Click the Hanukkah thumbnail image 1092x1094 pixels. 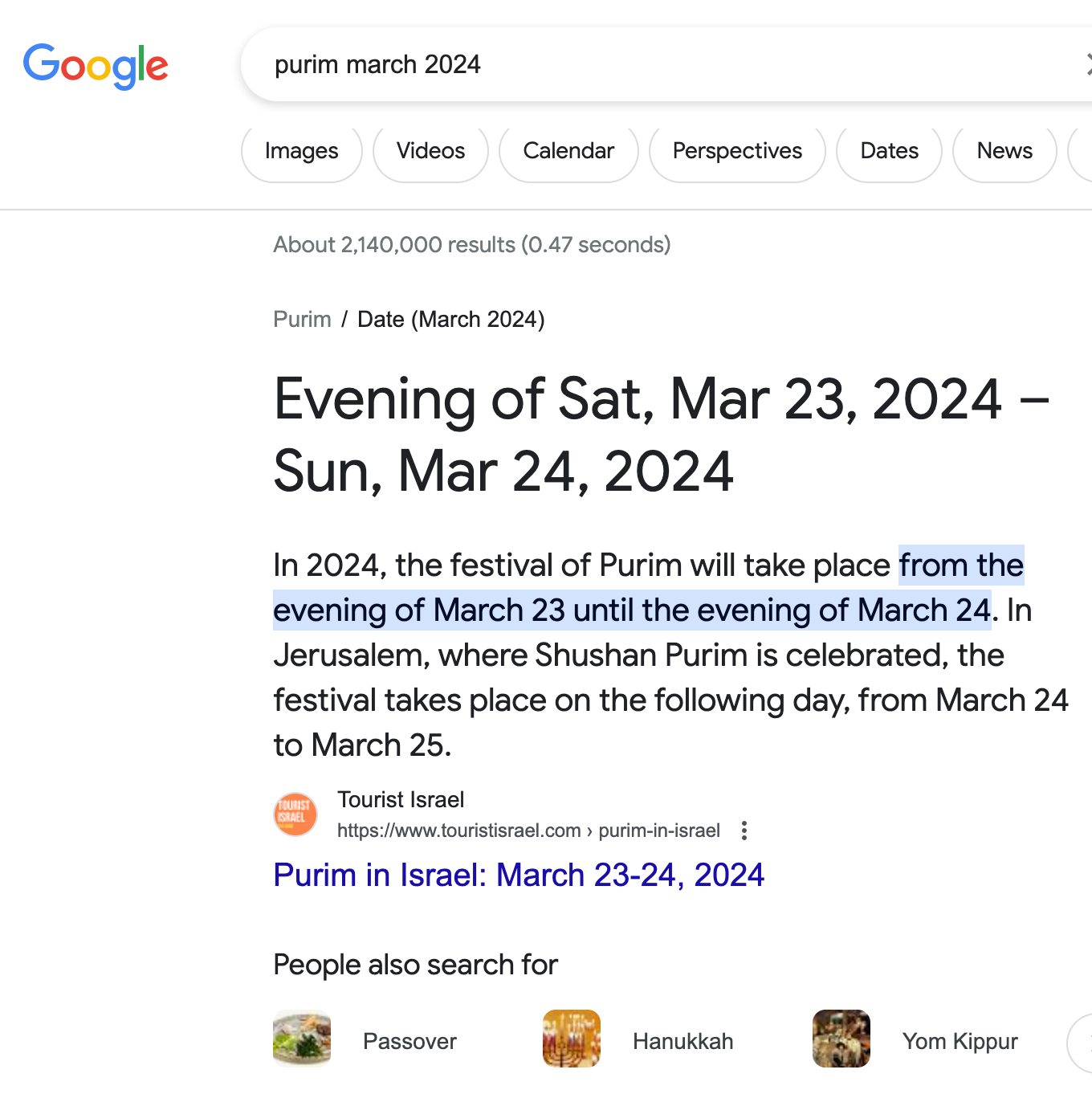pyautogui.click(x=572, y=1039)
